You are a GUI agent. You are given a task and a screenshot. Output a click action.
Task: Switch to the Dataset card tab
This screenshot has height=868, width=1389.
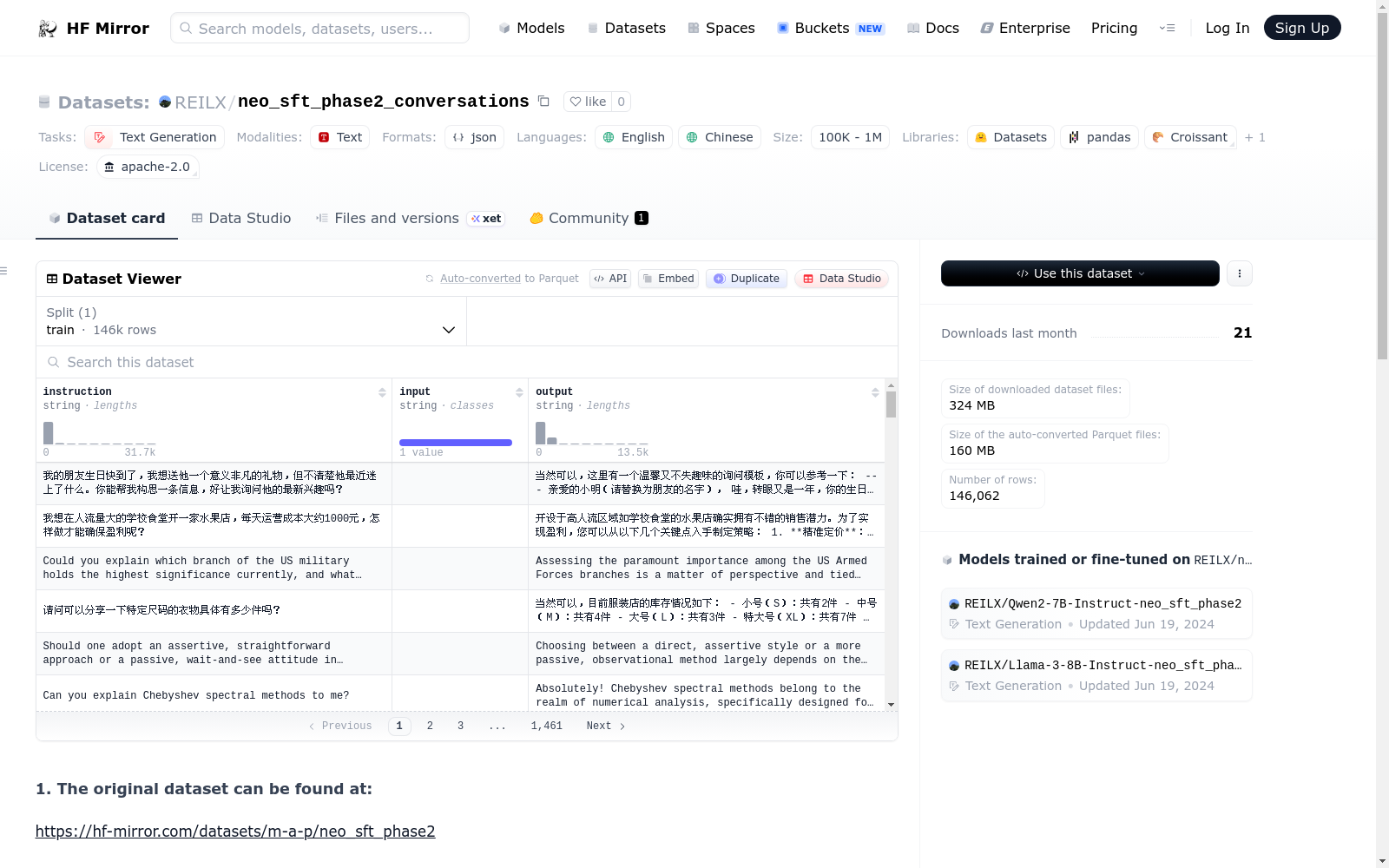(107, 219)
